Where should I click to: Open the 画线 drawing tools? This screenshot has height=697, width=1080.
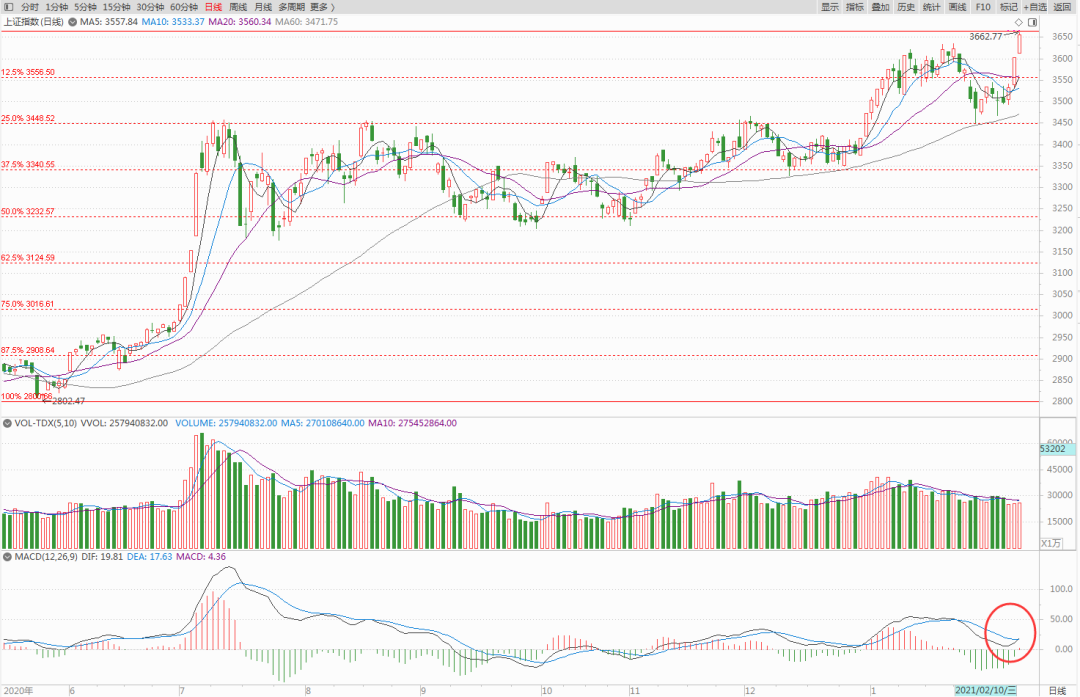click(x=958, y=7)
